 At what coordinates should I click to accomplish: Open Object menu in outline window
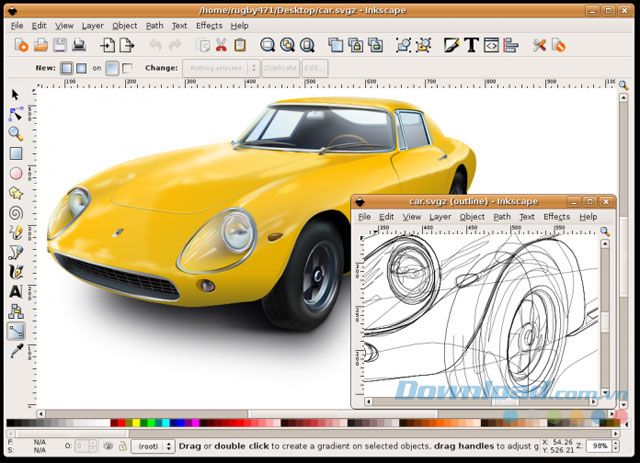click(472, 217)
